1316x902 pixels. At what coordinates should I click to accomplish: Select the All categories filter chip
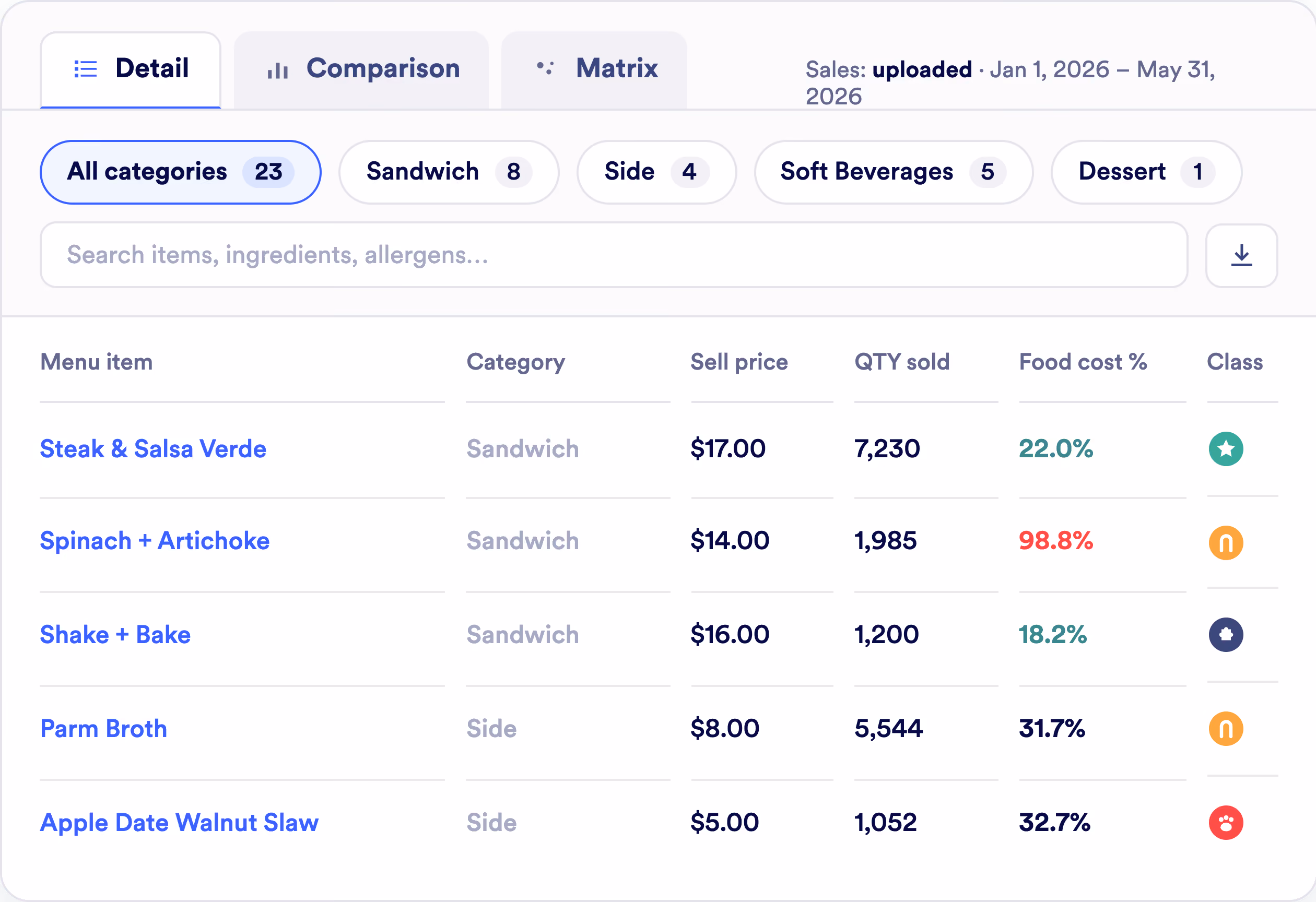[181, 172]
